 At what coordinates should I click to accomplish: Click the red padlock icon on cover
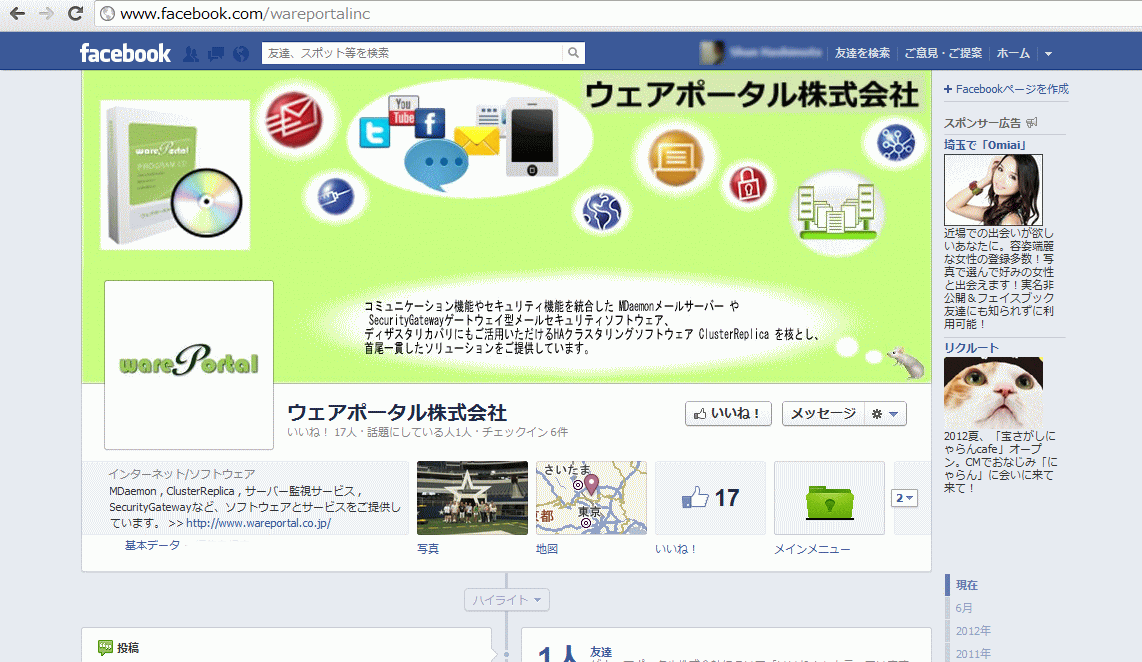coord(749,184)
